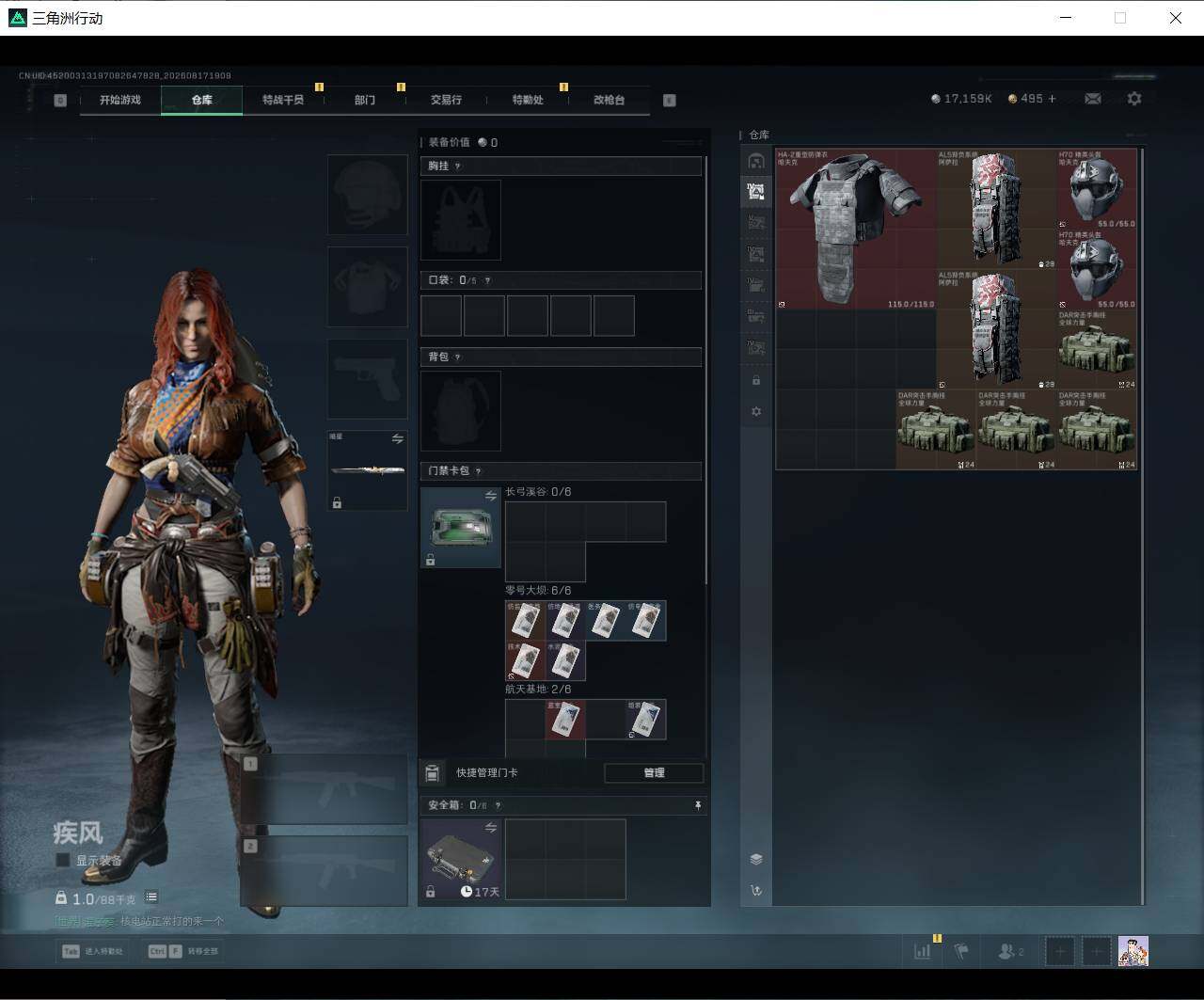Open the 改枪台 tab
The image size is (1204, 1000).
(x=609, y=100)
